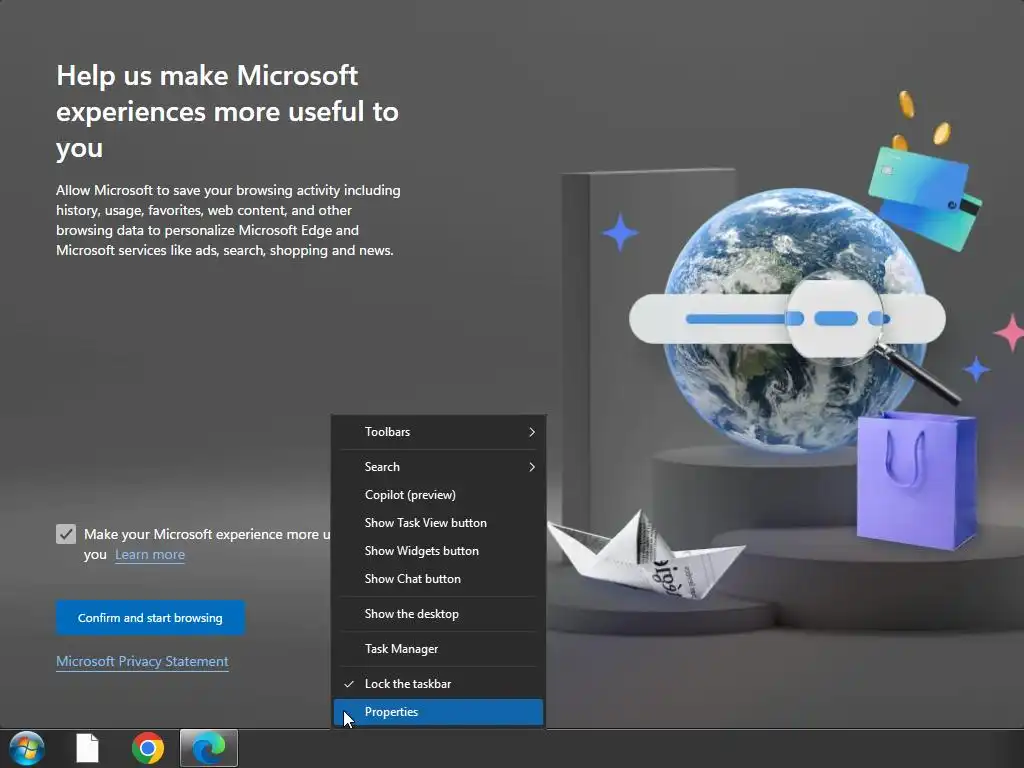Choose Show Chat button

[x=438, y=579]
